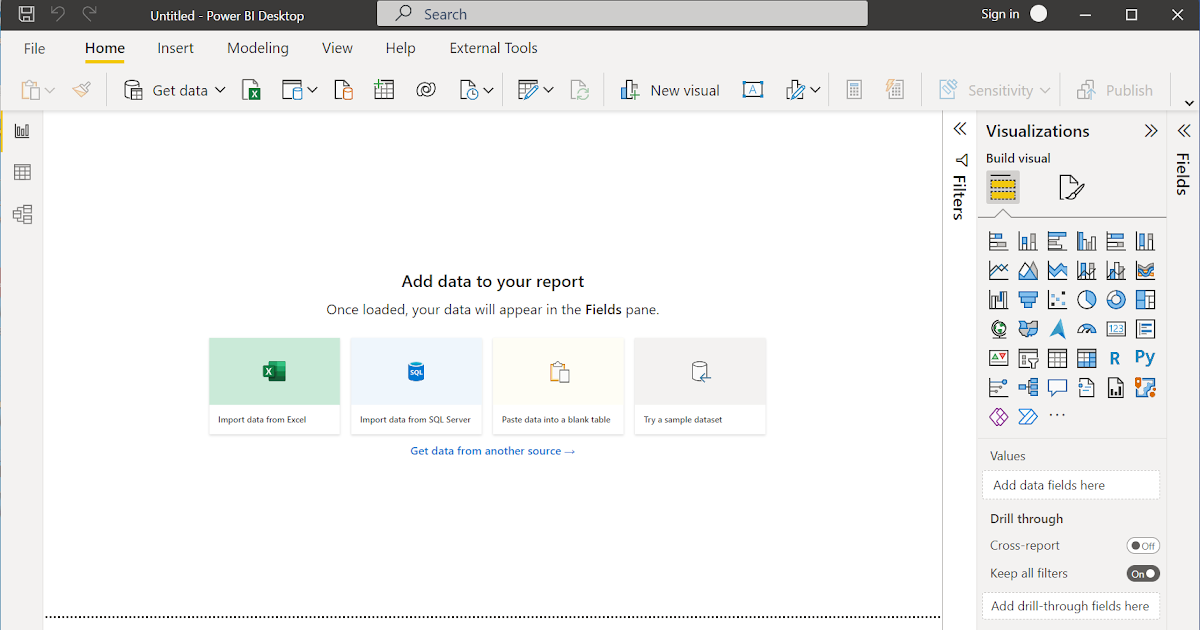This screenshot has height=630, width=1200.
Task: Open the Get data dropdown arrow
Action: tap(220, 90)
